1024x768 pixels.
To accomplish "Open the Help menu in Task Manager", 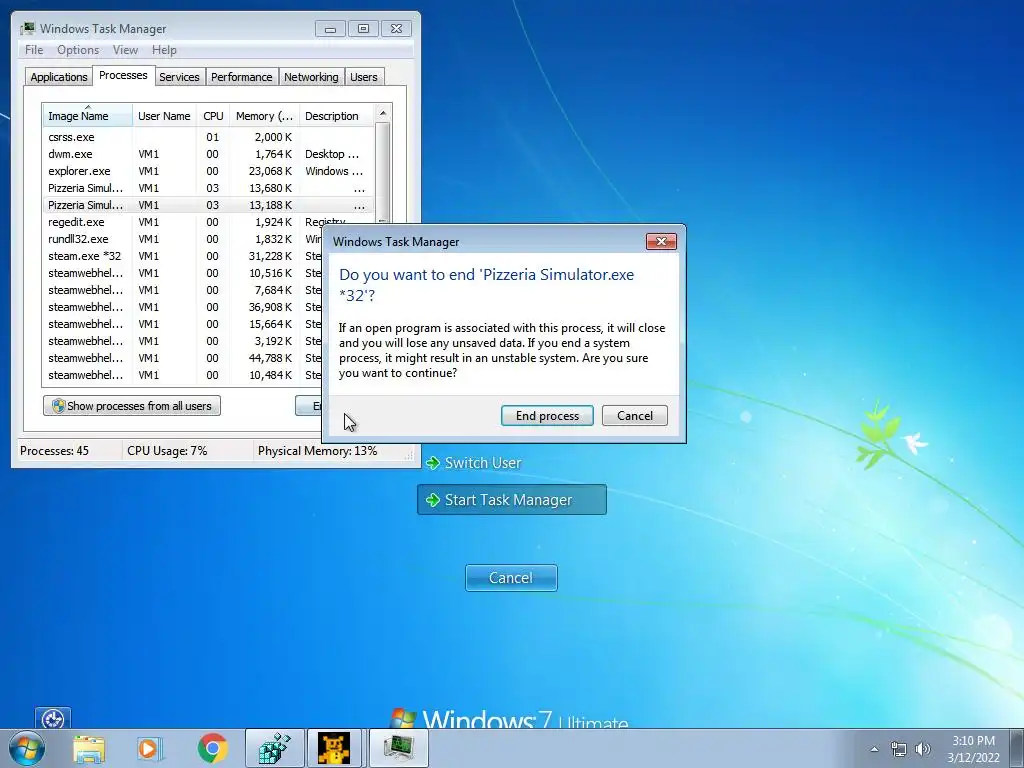I will (x=164, y=50).
